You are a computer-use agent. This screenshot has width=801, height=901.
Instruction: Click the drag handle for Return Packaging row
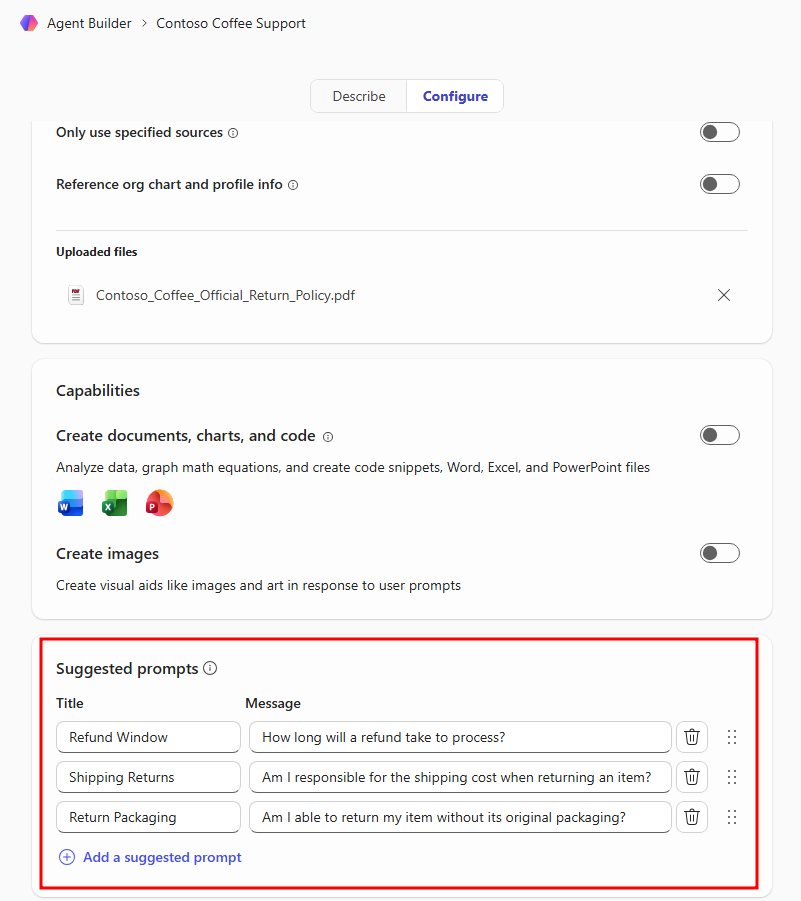pyautogui.click(x=732, y=817)
